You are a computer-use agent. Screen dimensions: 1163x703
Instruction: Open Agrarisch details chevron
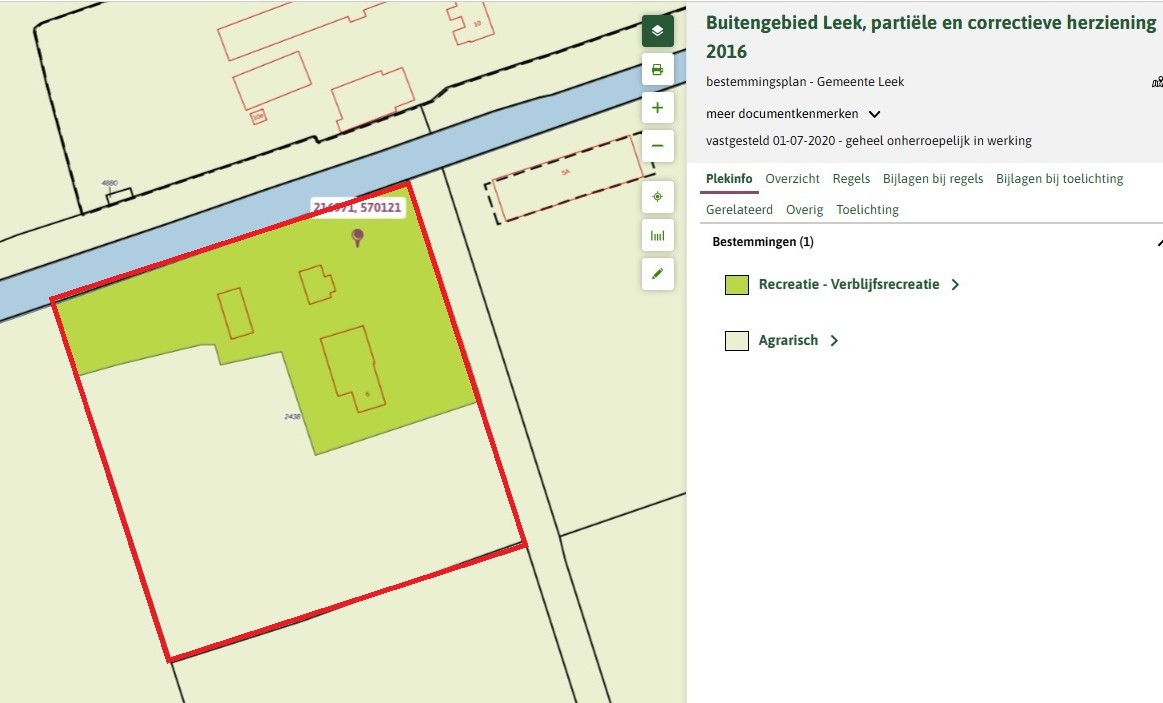click(x=834, y=341)
